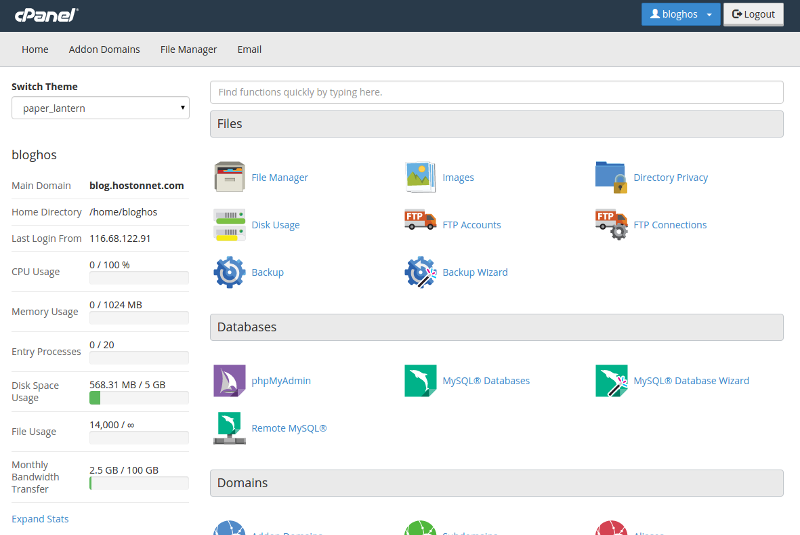Open the Images link
This screenshot has width=800, height=535.
coord(458,177)
